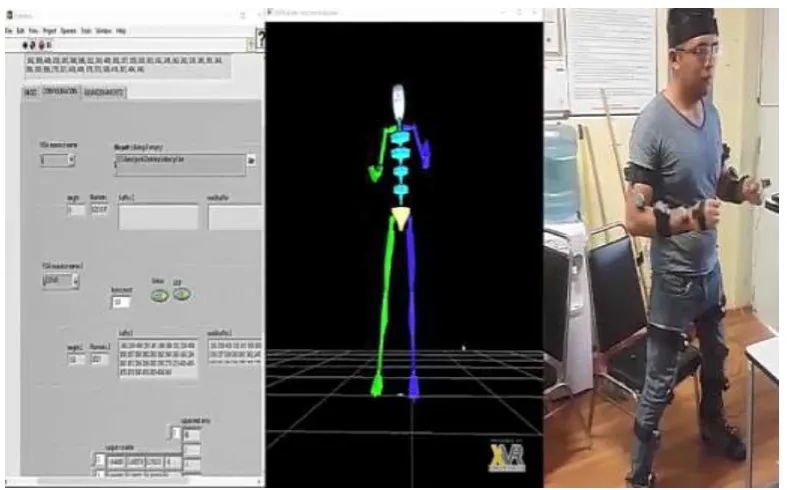Open the Window menu
Image resolution: width=787 pixels, height=490 pixels.
tap(104, 31)
